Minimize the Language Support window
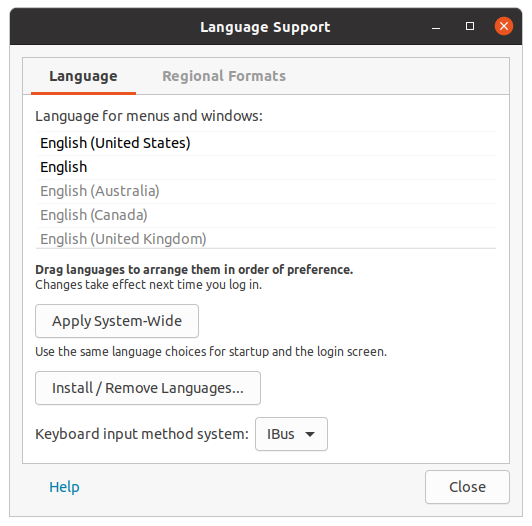Screen dimensions: 532x526 tap(436, 26)
